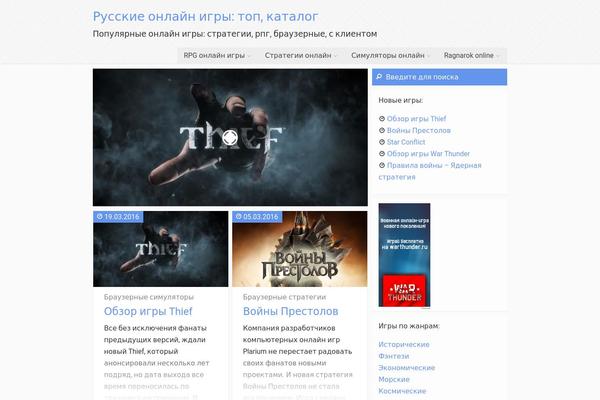The height and width of the screenshot is (400, 600).
Task: Open genre link Экономические
Action: pyautogui.click(x=407, y=368)
